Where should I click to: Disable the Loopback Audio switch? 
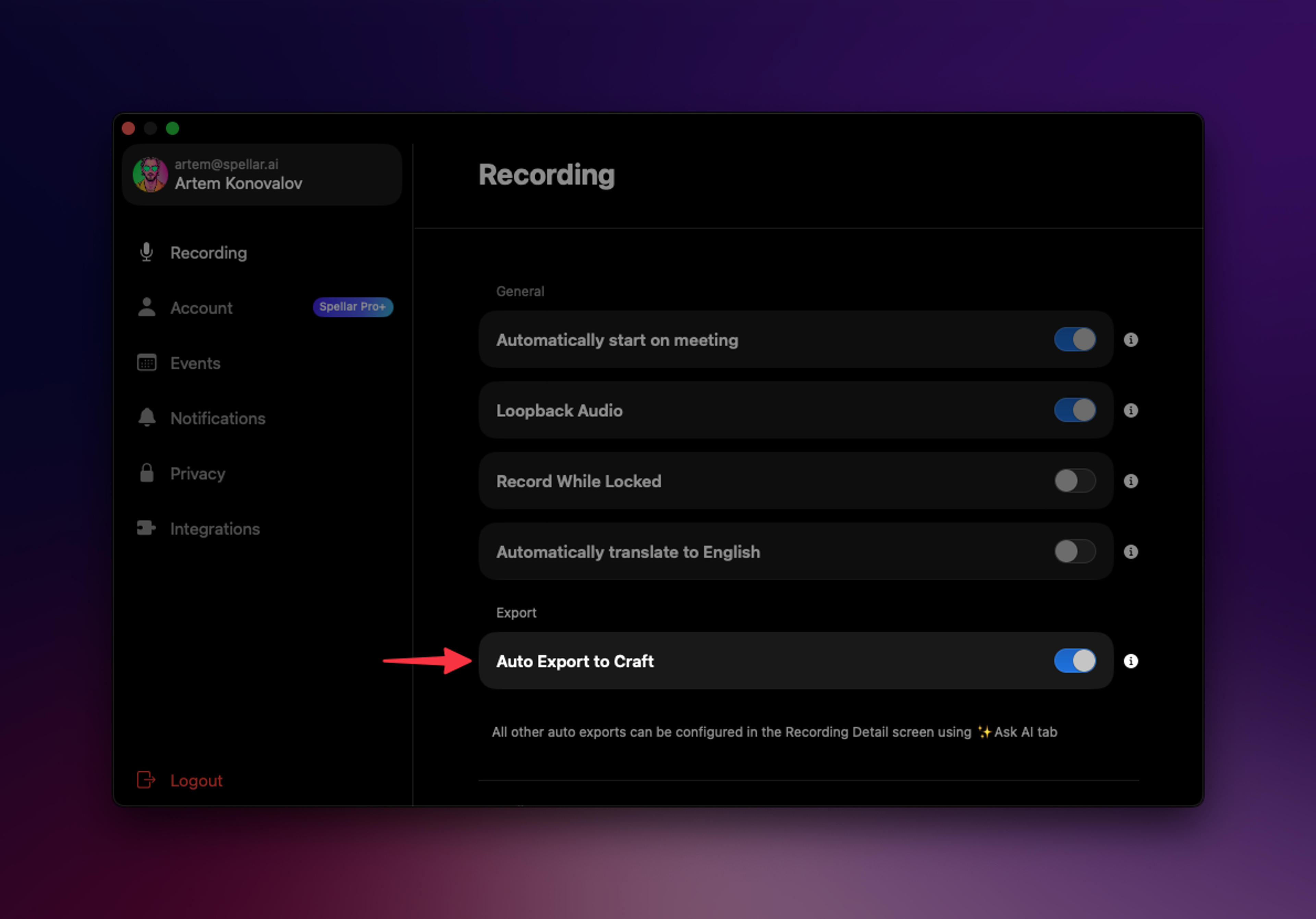1075,410
